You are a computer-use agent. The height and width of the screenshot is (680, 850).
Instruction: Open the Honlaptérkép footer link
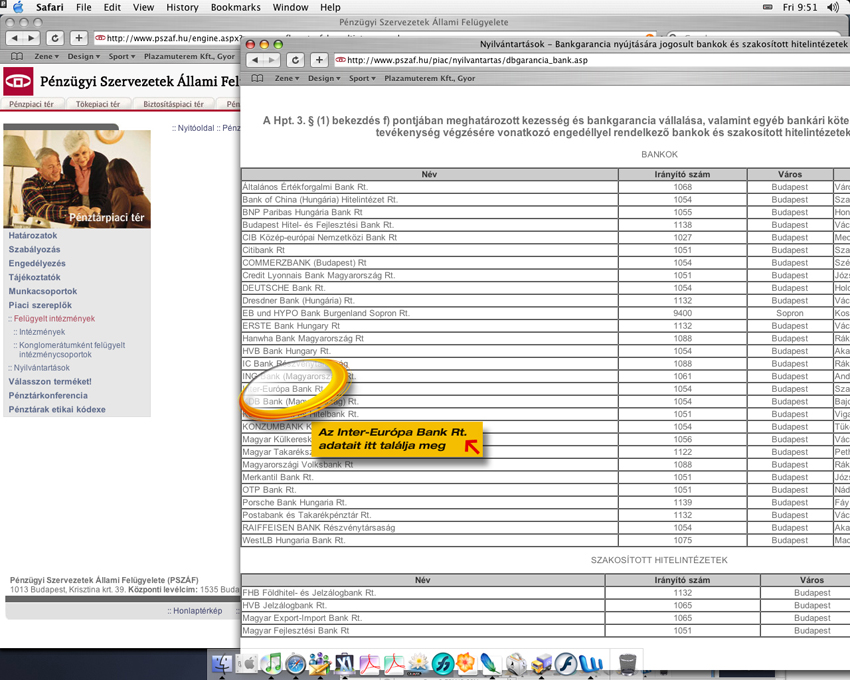tap(197, 611)
